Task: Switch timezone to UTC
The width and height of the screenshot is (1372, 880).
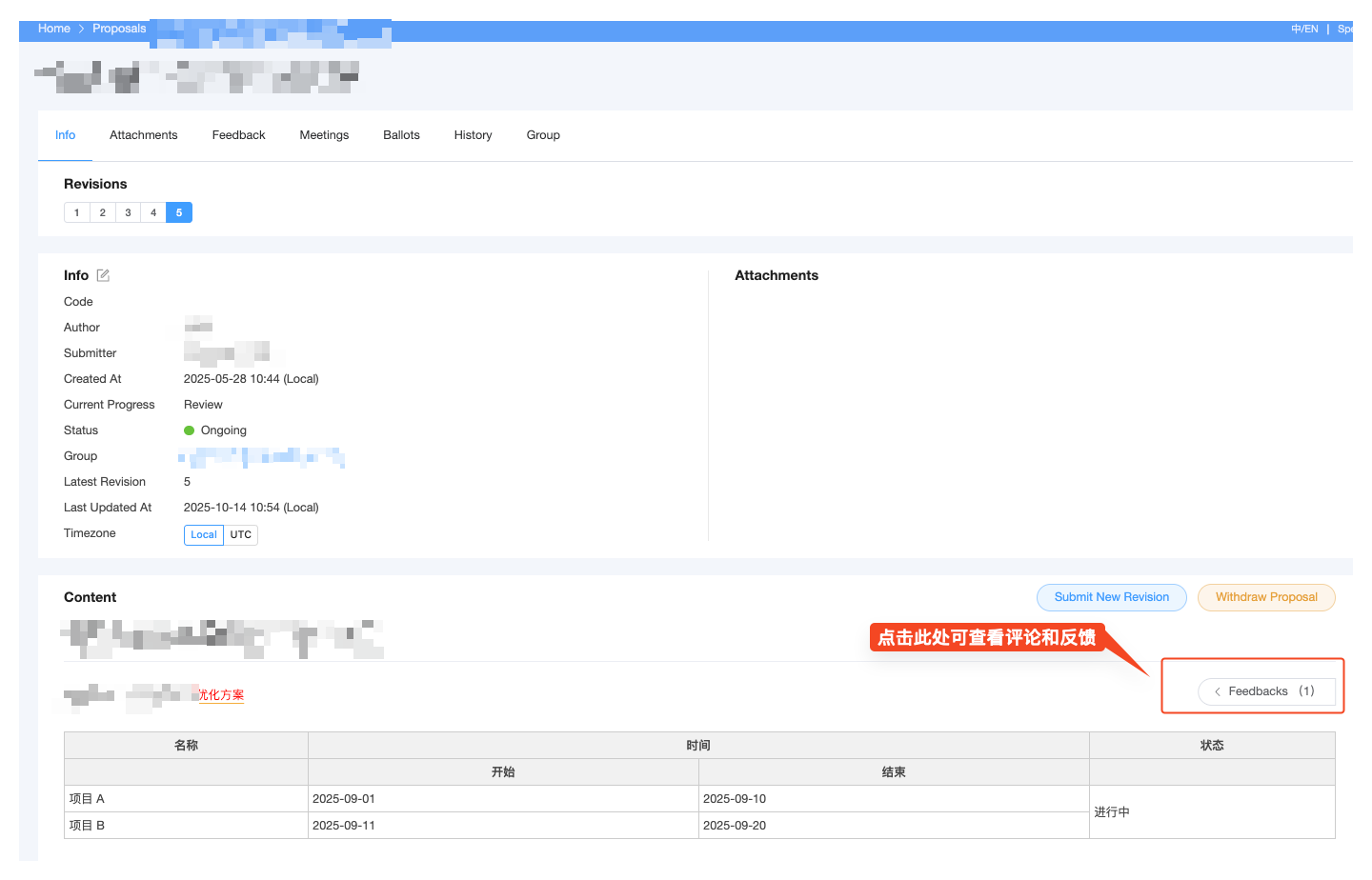Action: point(241,534)
